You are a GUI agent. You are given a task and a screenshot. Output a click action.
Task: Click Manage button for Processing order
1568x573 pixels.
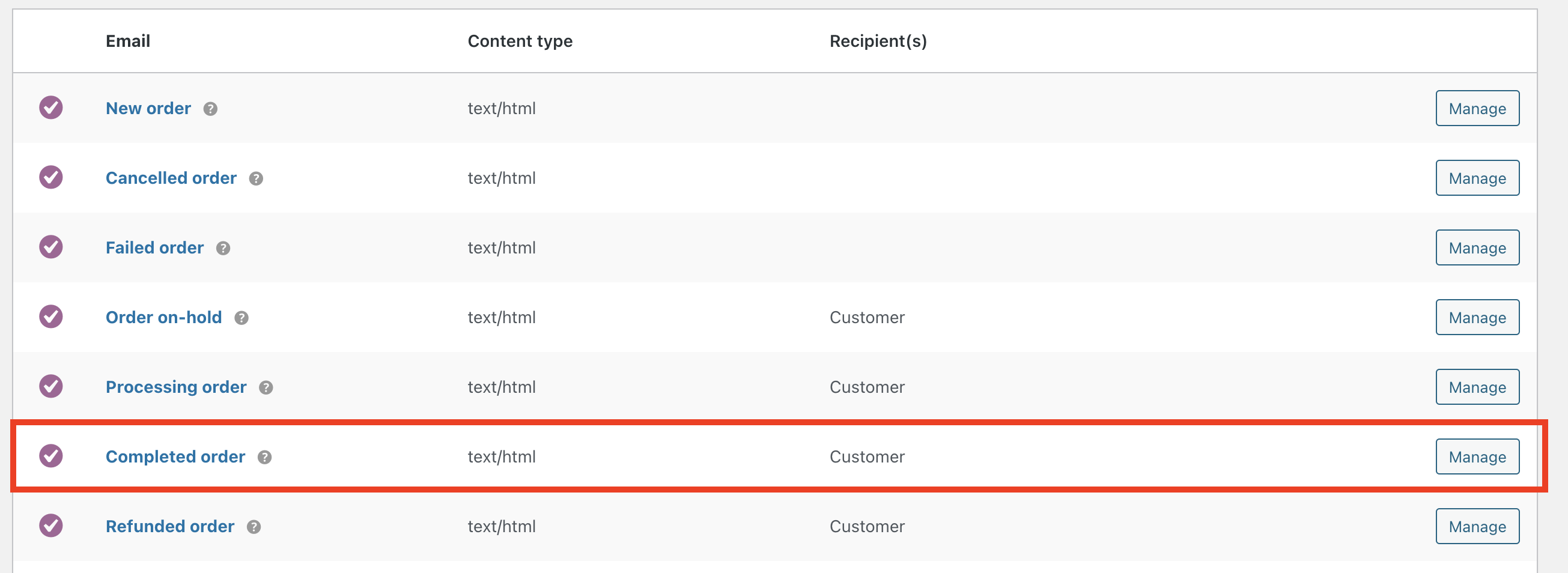[1477, 387]
